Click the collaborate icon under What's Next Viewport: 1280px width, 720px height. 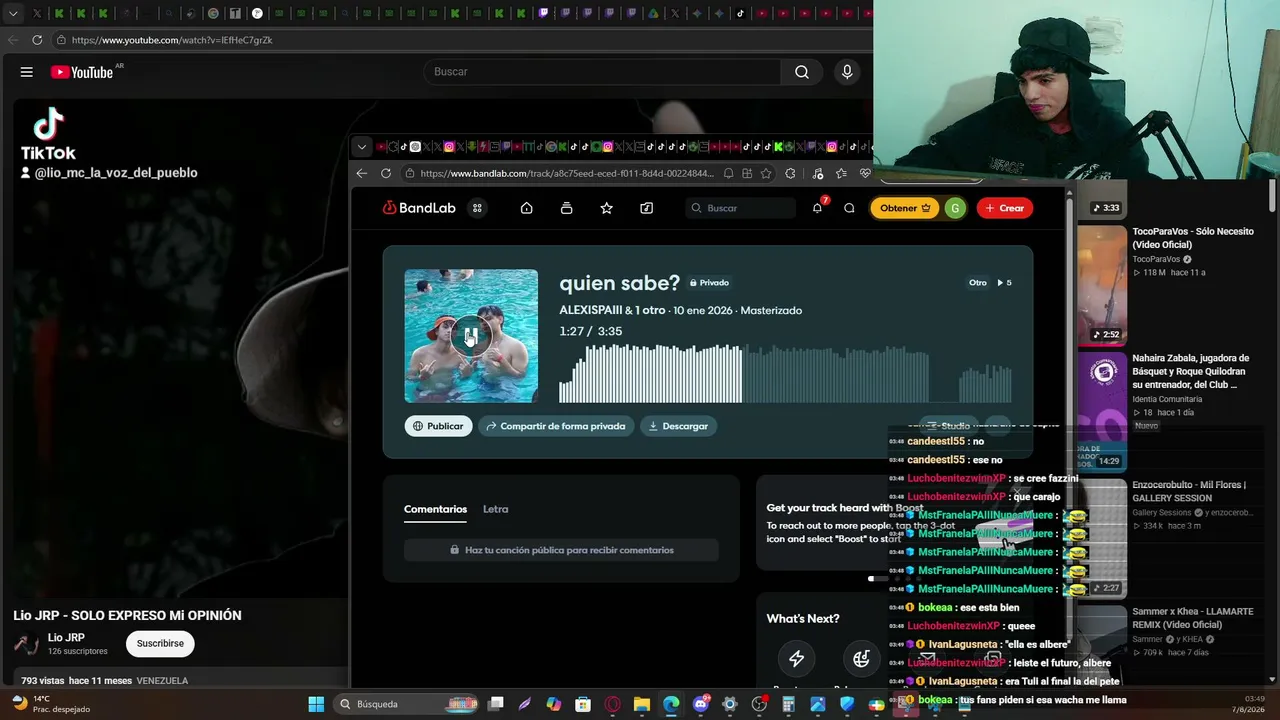tap(861, 658)
